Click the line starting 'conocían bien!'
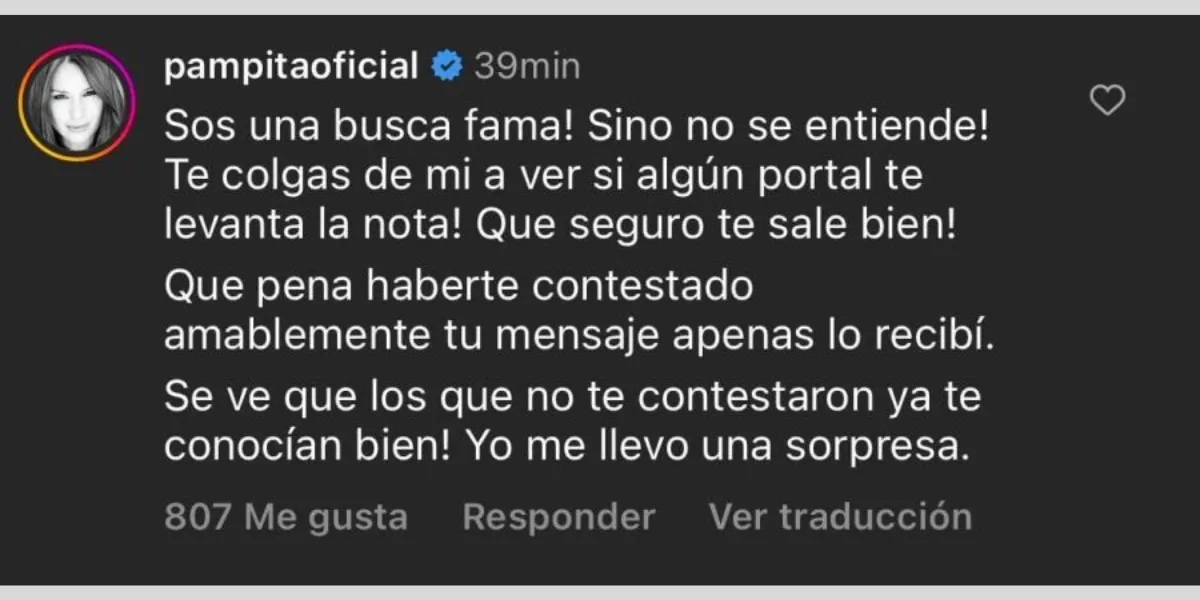Image resolution: width=1200 pixels, height=600 pixels. (567, 447)
